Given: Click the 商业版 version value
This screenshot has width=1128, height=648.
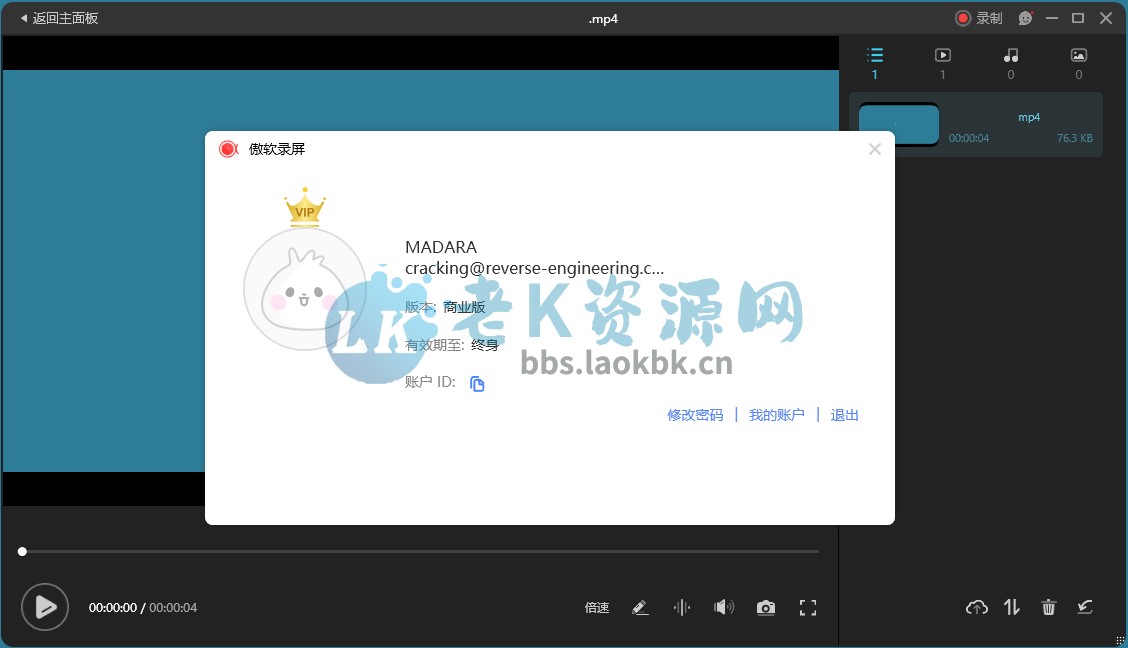Looking at the screenshot, I should [x=464, y=307].
